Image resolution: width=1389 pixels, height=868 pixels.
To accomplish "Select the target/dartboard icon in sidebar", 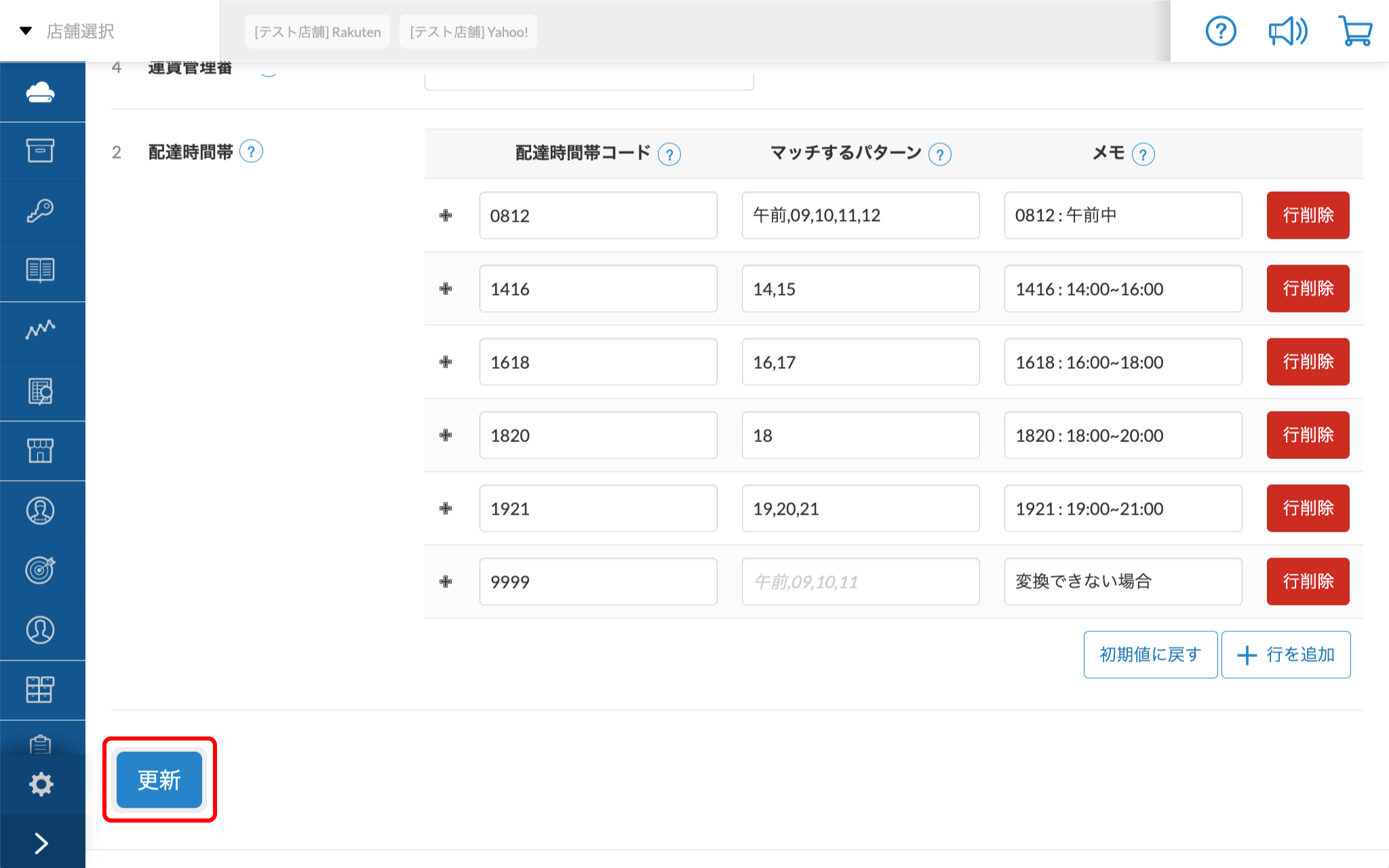I will pyautogui.click(x=41, y=570).
